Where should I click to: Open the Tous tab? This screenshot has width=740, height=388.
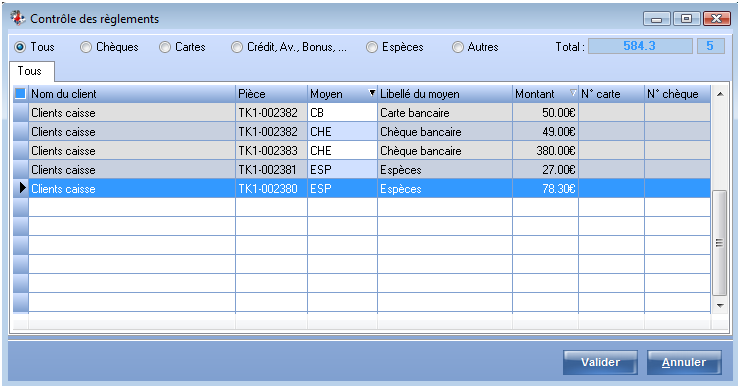(x=31, y=71)
